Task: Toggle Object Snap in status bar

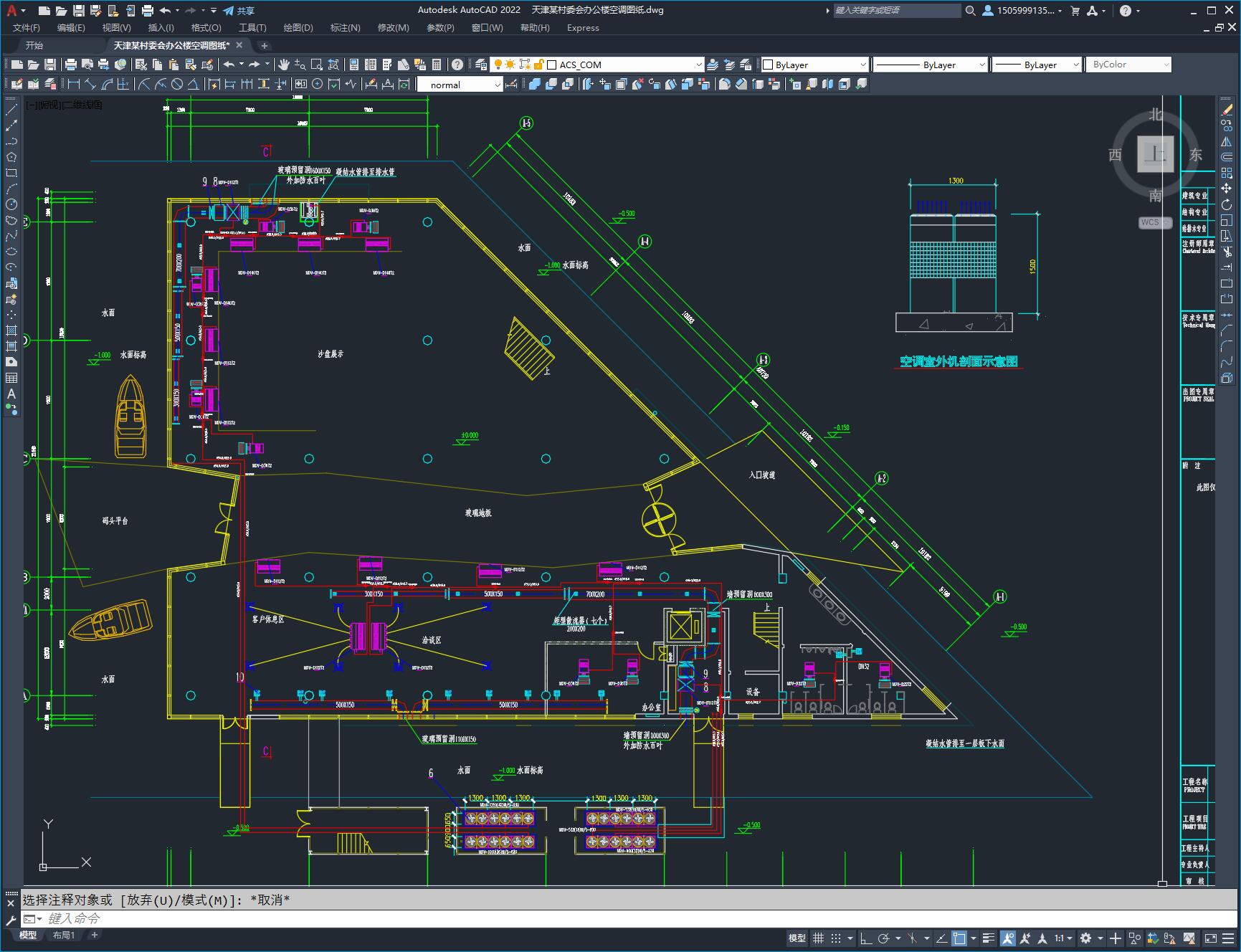Action: click(959, 938)
